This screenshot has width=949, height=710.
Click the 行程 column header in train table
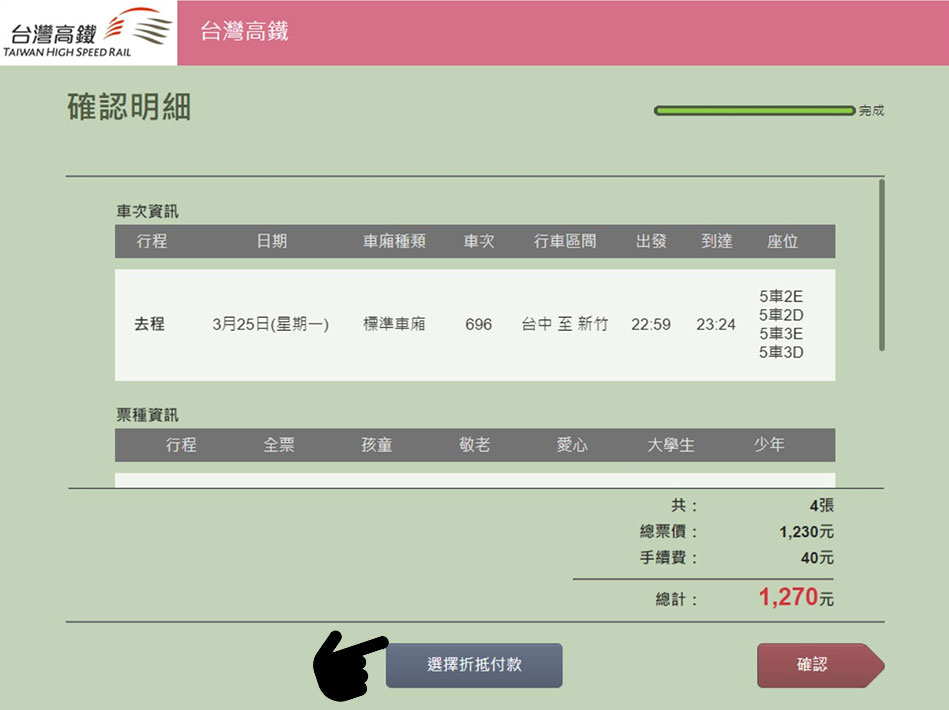(151, 241)
